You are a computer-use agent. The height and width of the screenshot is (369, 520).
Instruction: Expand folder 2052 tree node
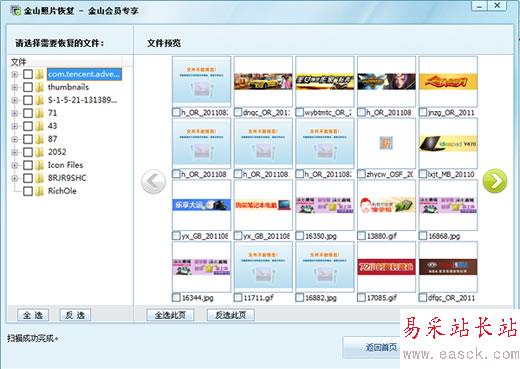point(14,152)
